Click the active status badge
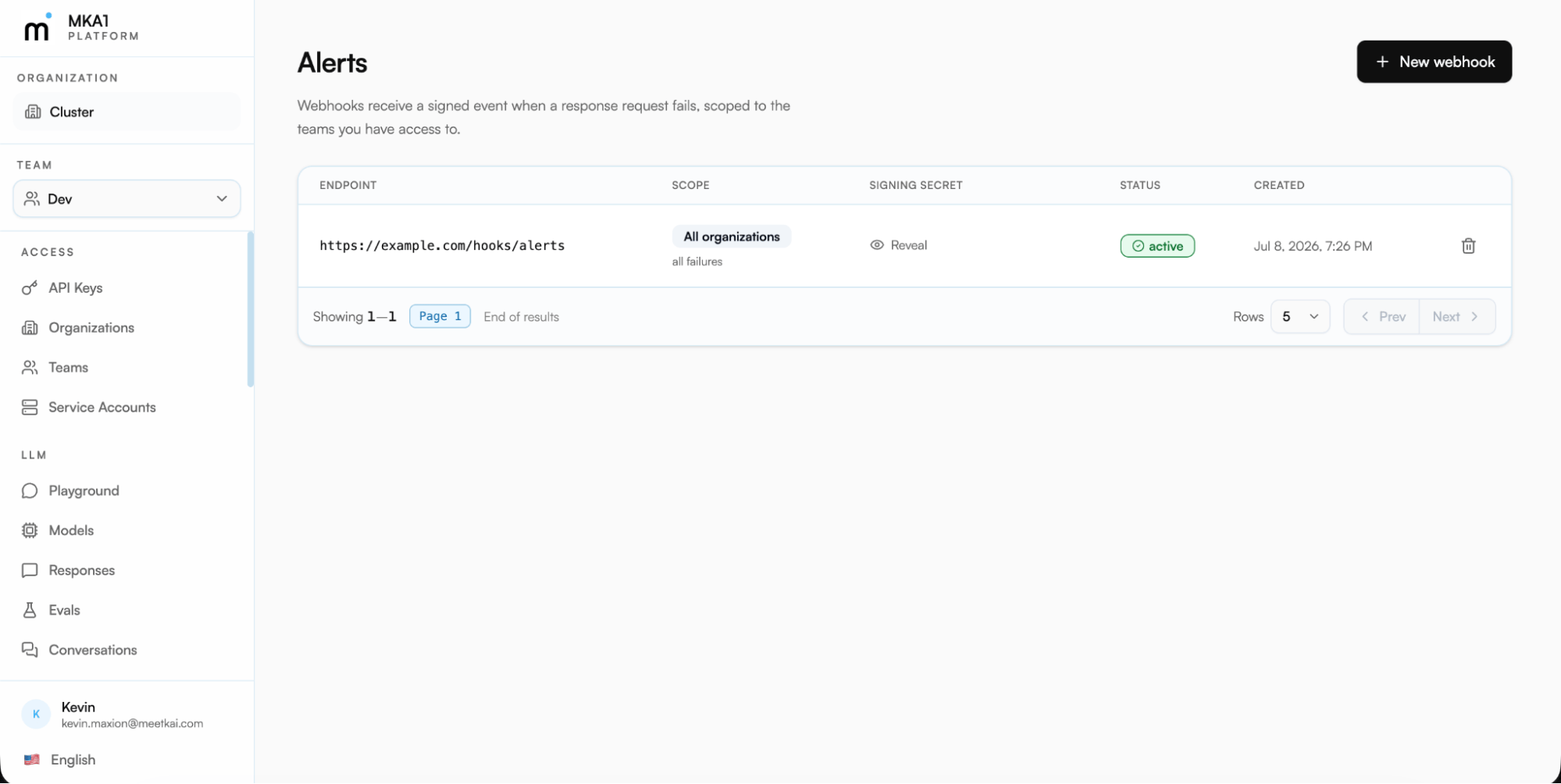 coord(1157,246)
